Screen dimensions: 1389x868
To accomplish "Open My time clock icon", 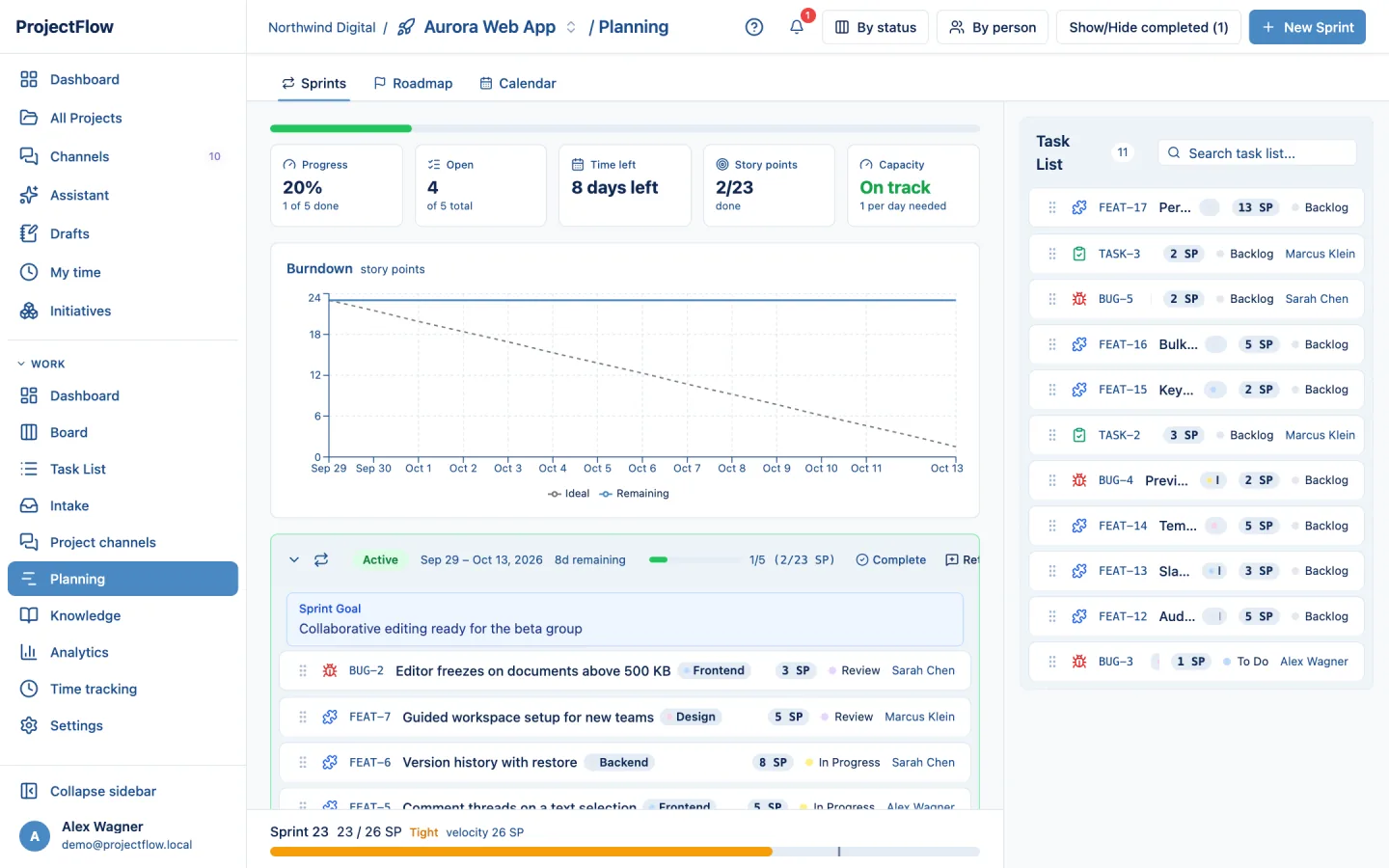I will pyautogui.click(x=29, y=272).
